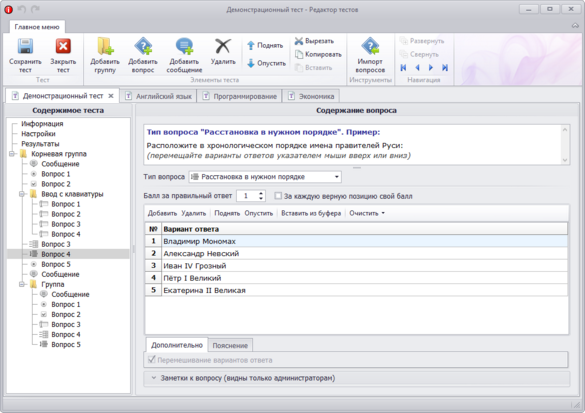Collapse the Корневая группа node

pos(12,154)
